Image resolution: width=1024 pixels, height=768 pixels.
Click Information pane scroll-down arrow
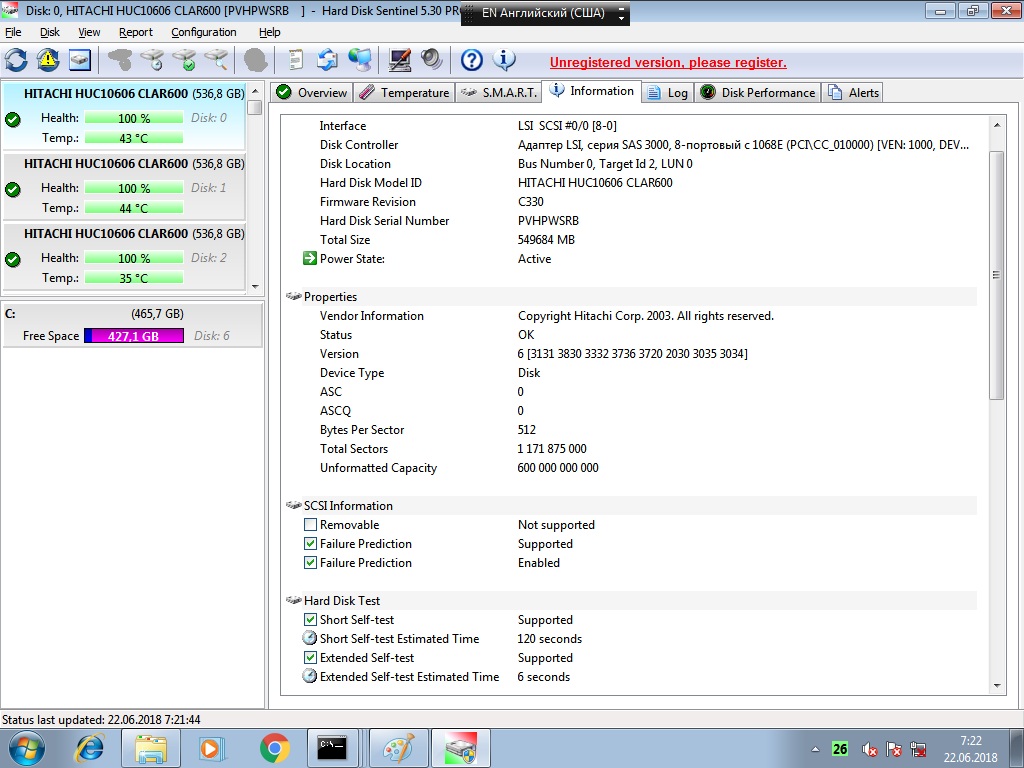click(x=997, y=686)
